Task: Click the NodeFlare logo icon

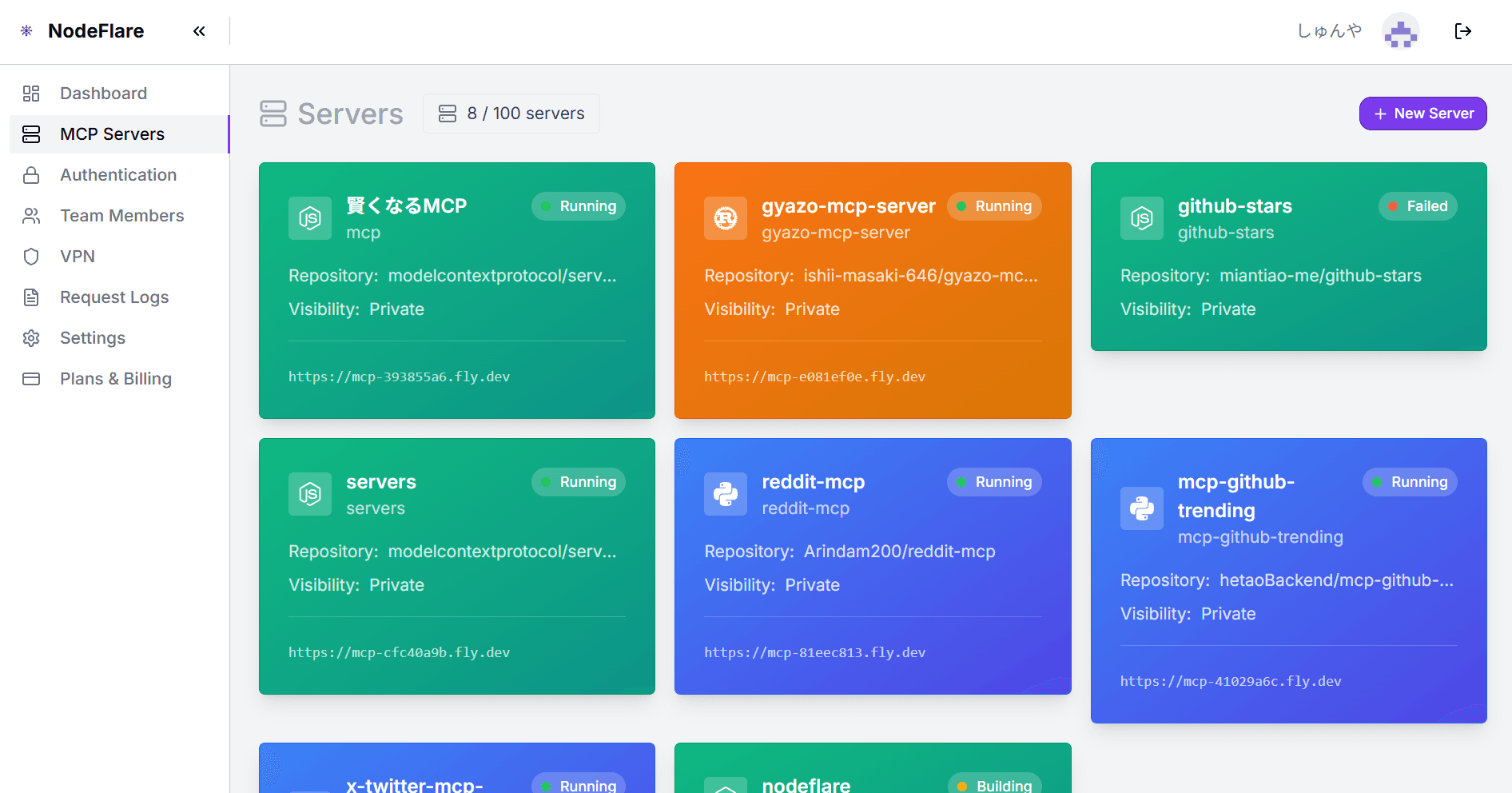Action: [x=26, y=31]
